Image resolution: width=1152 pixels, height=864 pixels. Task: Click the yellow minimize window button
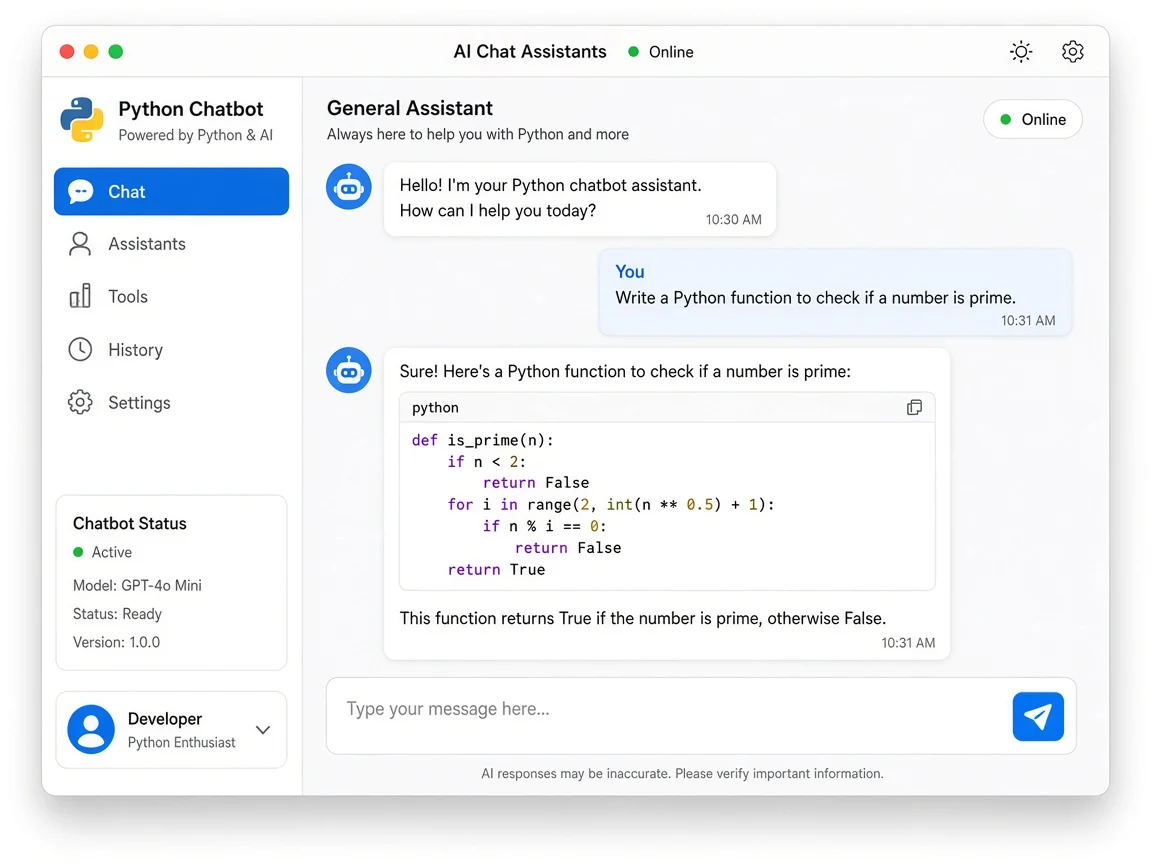pyautogui.click(x=91, y=51)
